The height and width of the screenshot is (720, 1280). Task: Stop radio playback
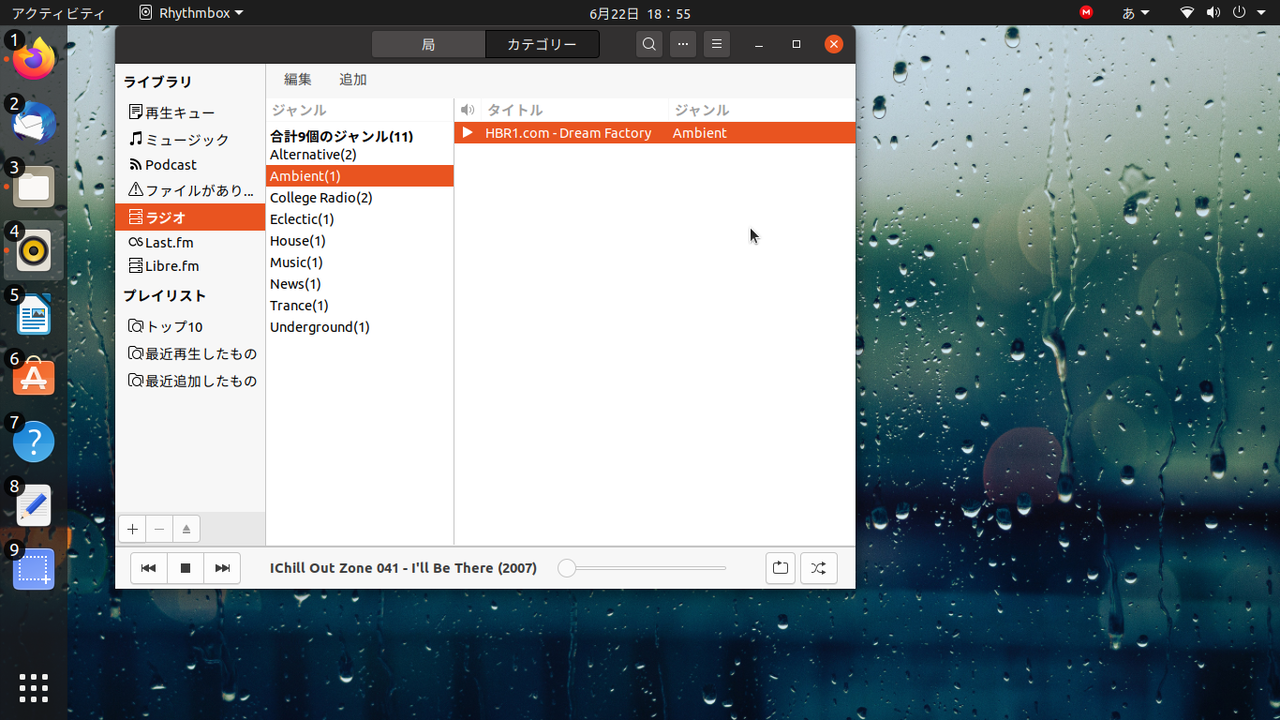(x=185, y=568)
